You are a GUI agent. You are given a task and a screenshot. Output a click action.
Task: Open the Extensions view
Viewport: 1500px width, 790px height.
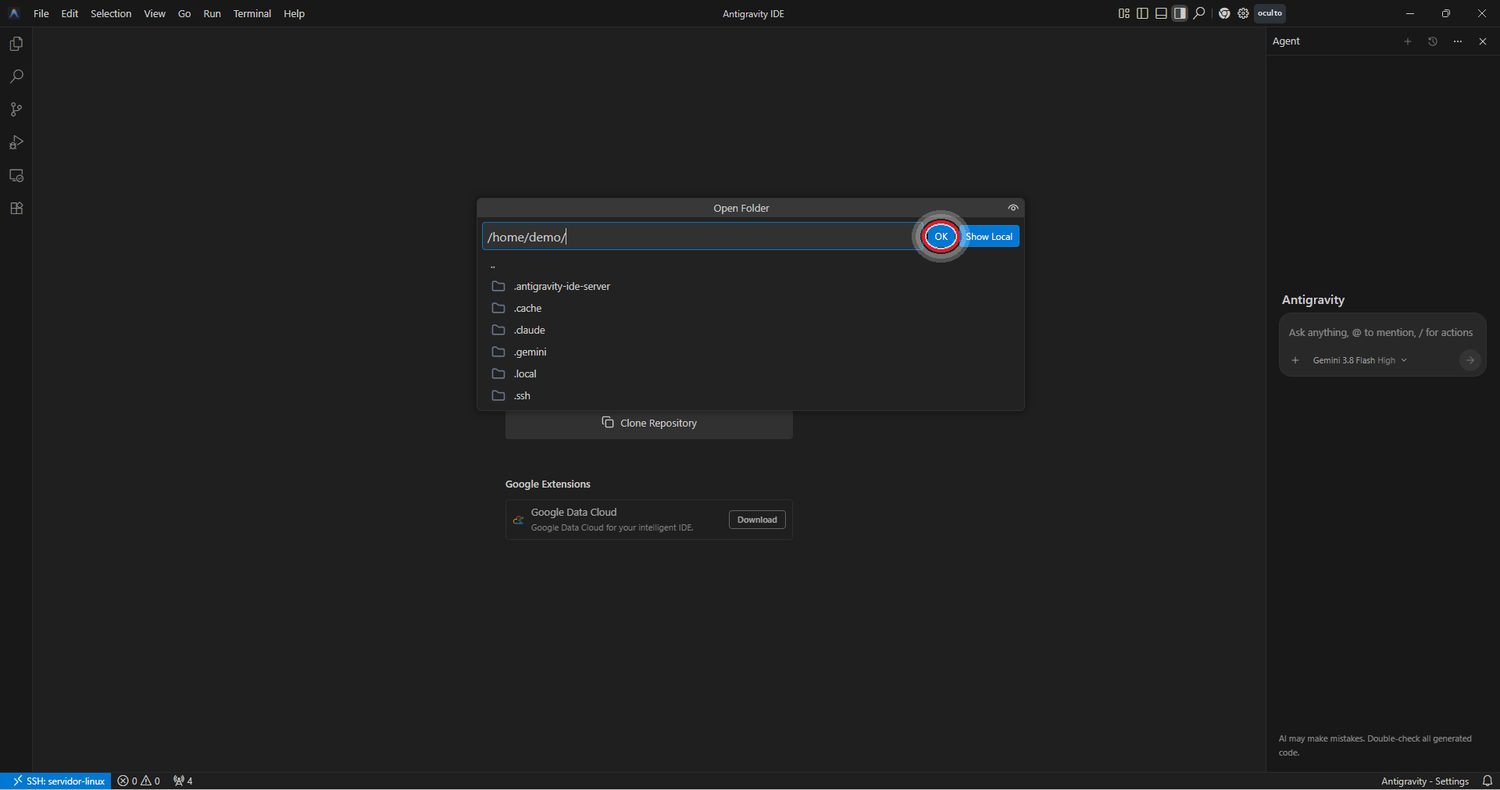[x=16, y=209]
